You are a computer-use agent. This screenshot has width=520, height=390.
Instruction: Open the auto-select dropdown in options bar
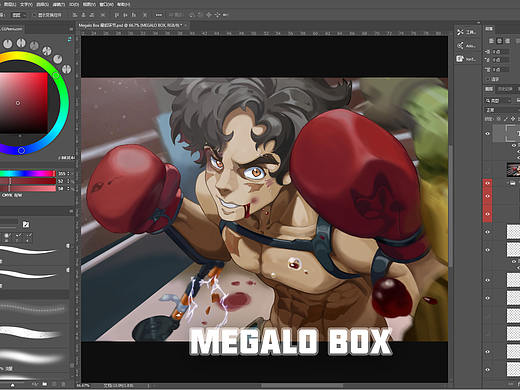point(19,15)
